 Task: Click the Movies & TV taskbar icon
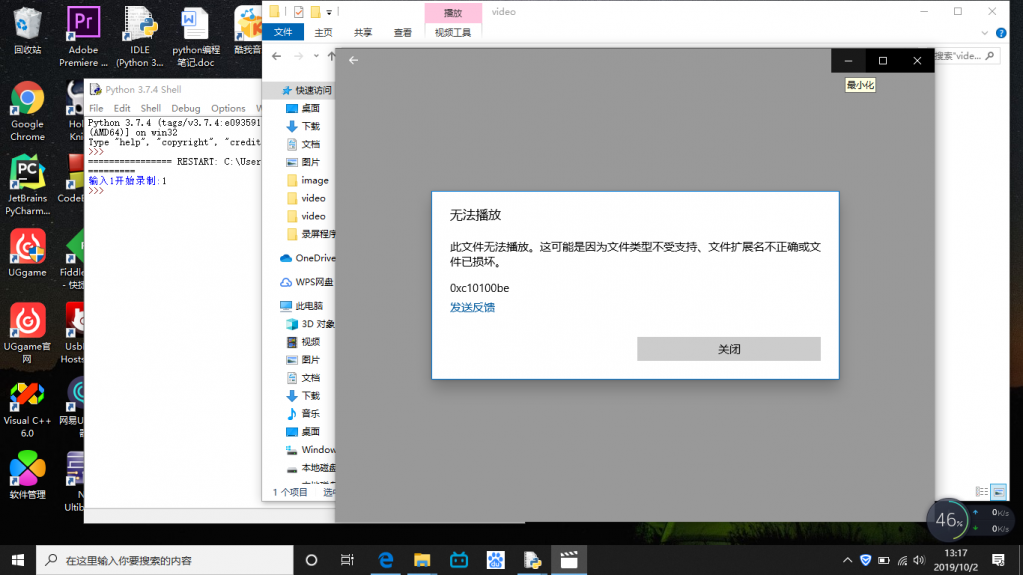click(x=569, y=560)
